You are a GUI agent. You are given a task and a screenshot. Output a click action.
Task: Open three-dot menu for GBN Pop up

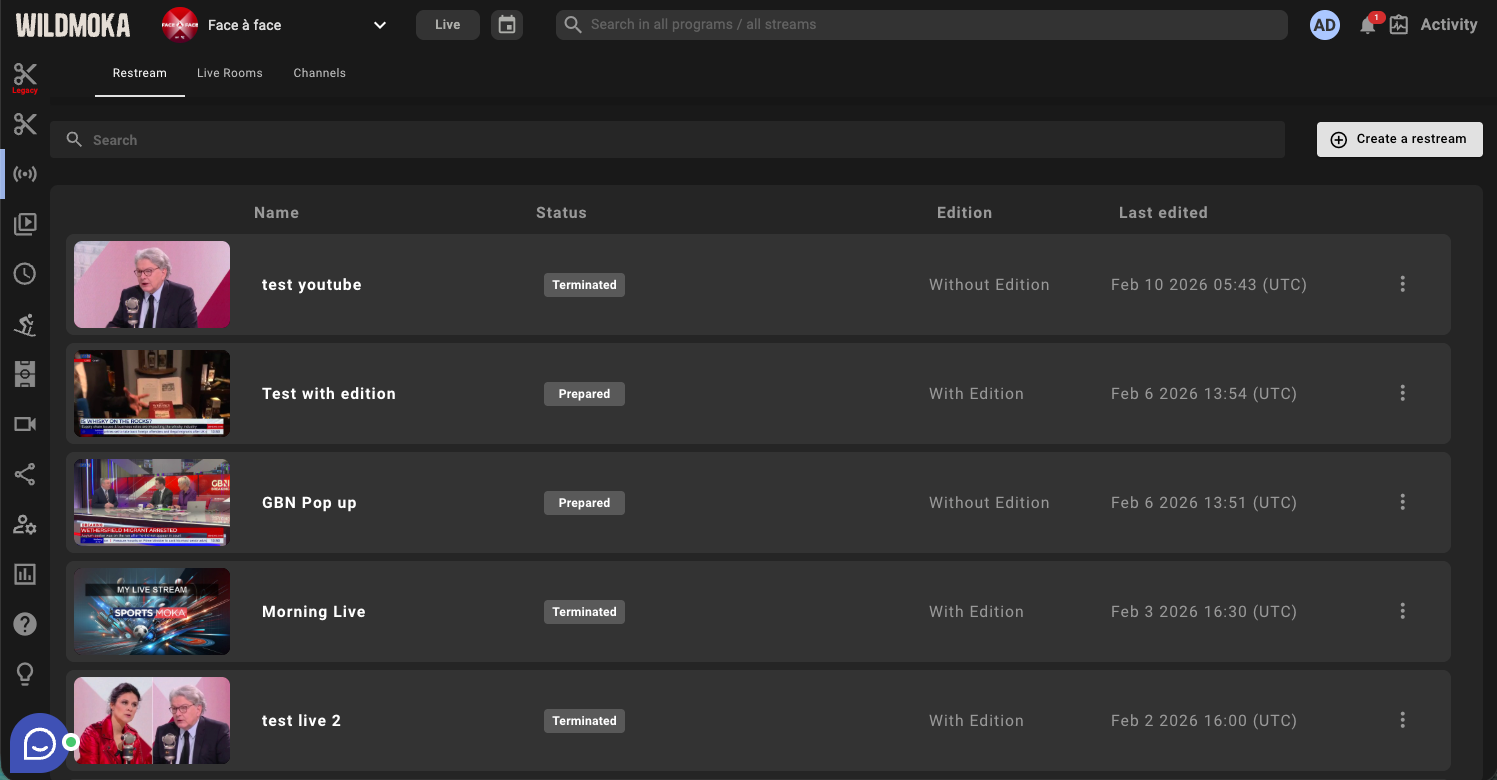(x=1402, y=502)
